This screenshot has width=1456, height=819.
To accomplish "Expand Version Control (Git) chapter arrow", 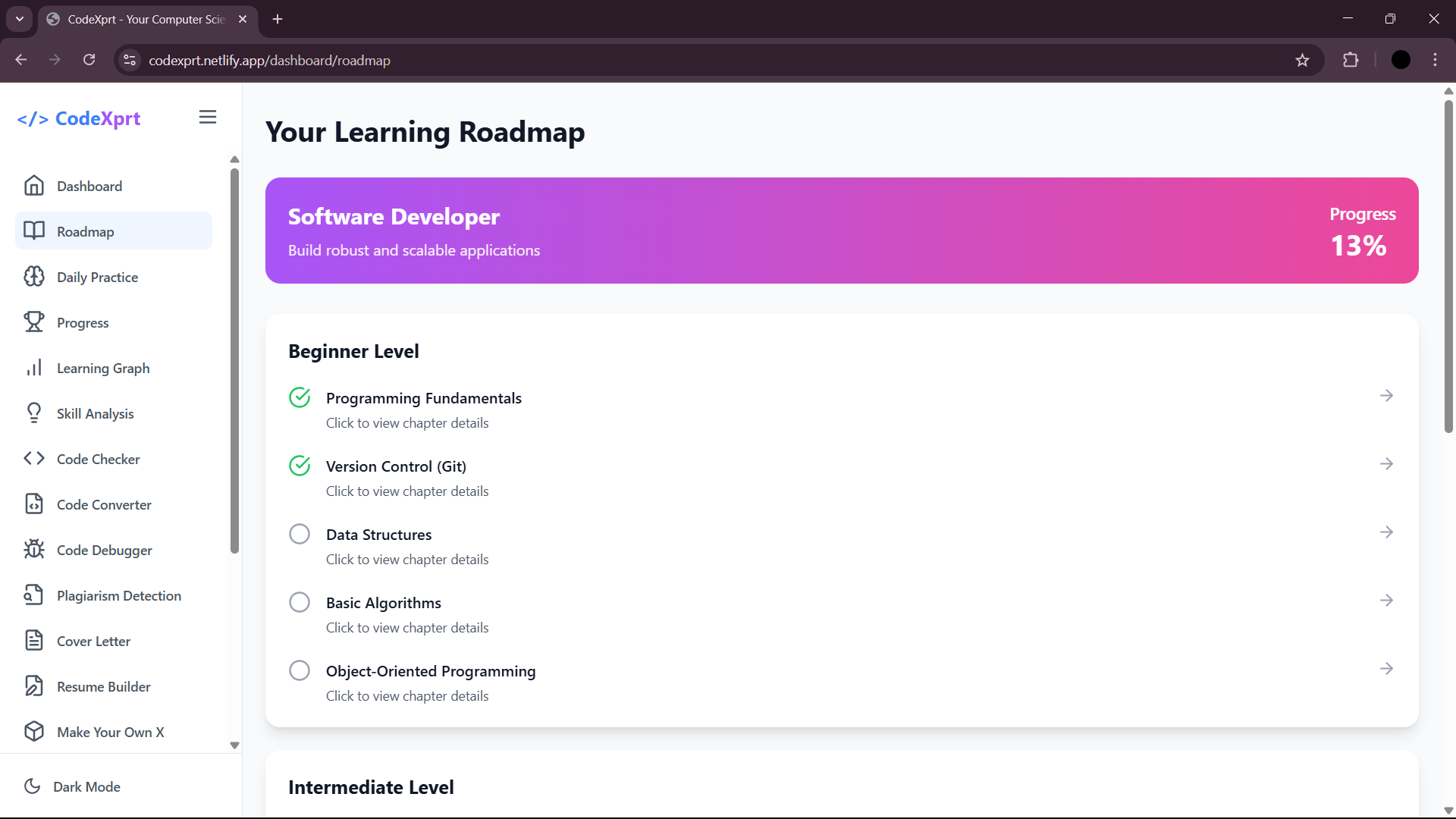I will click(x=1386, y=464).
